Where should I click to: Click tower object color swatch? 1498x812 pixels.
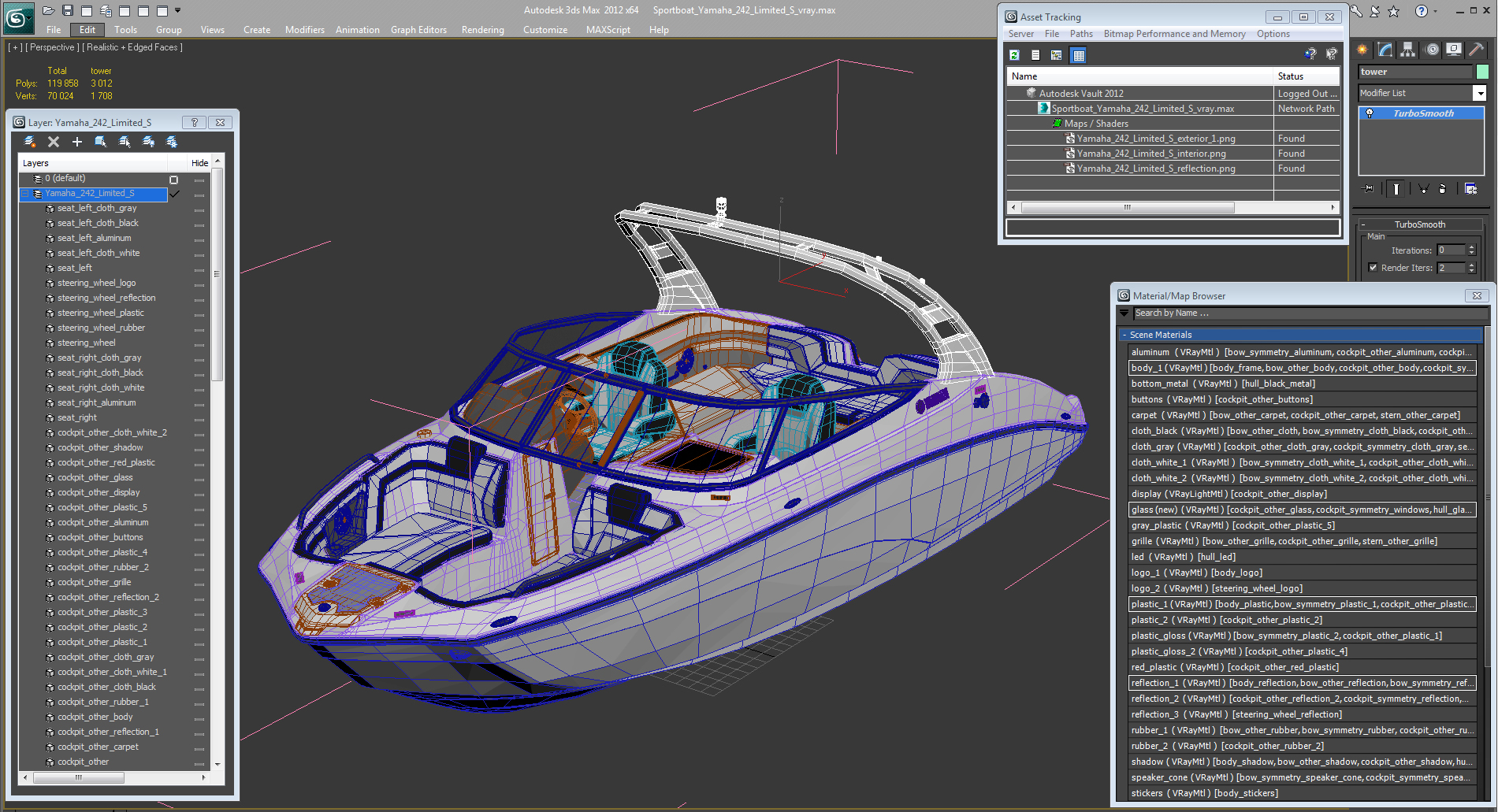click(1482, 72)
